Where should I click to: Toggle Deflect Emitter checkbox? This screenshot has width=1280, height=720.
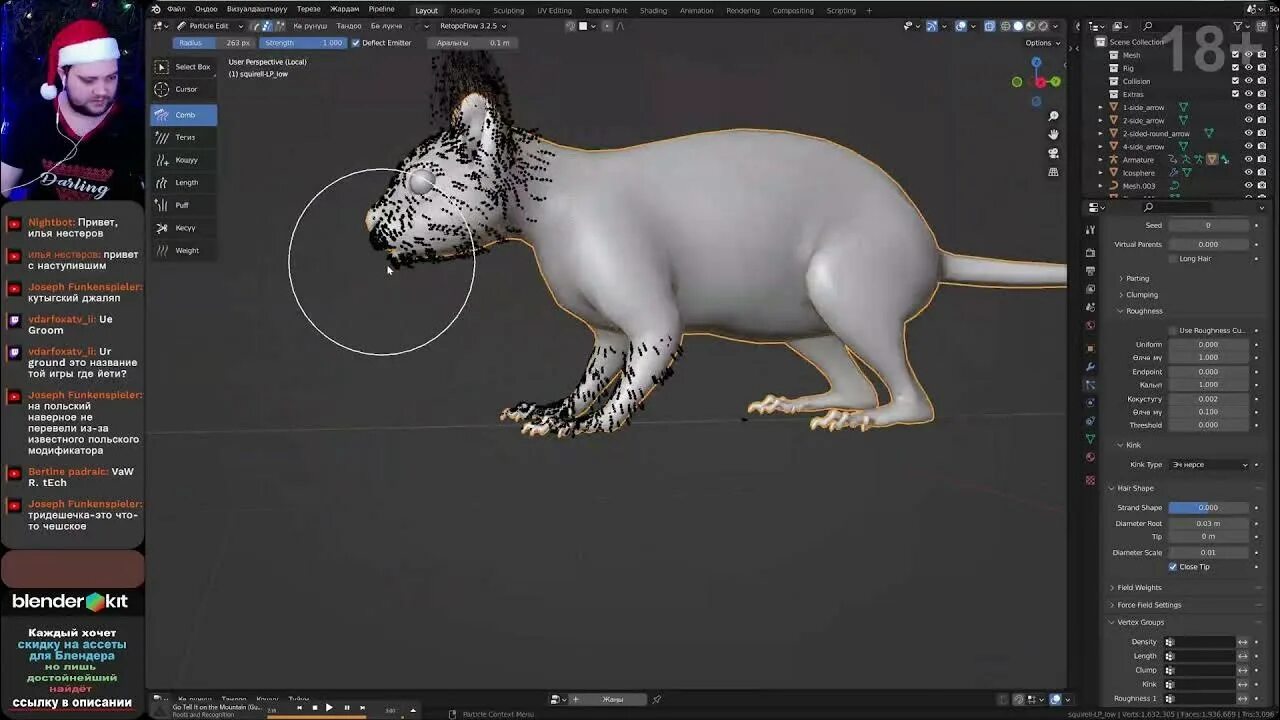click(355, 43)
